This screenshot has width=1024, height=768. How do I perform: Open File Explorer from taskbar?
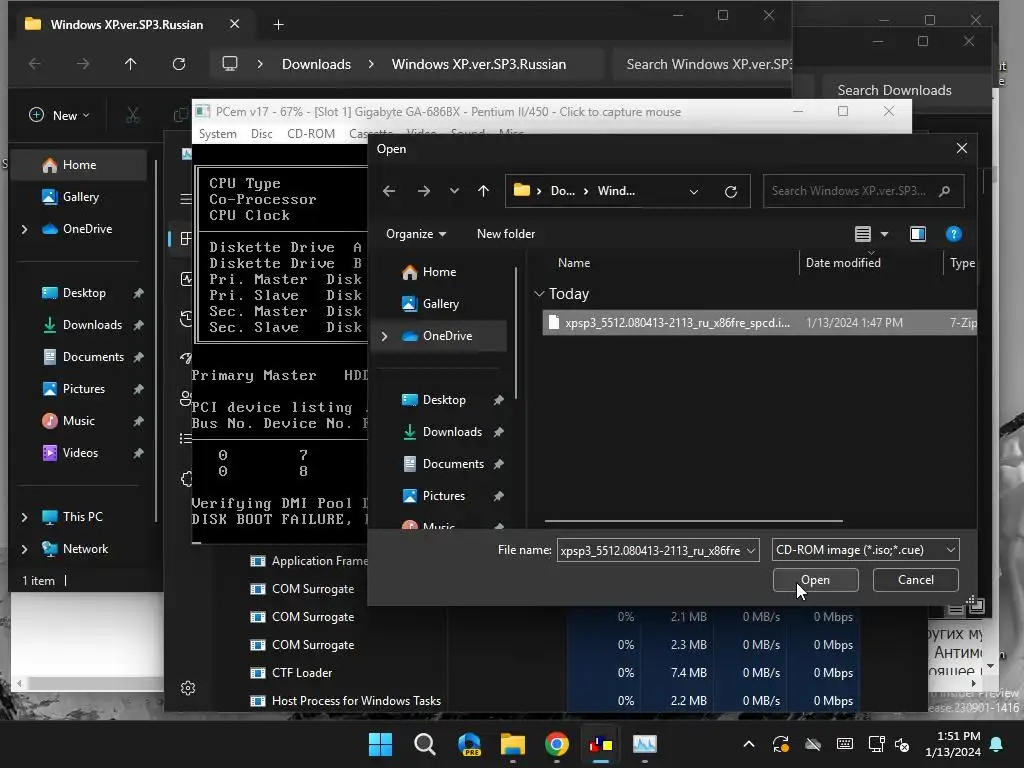[x=513, y=744]
